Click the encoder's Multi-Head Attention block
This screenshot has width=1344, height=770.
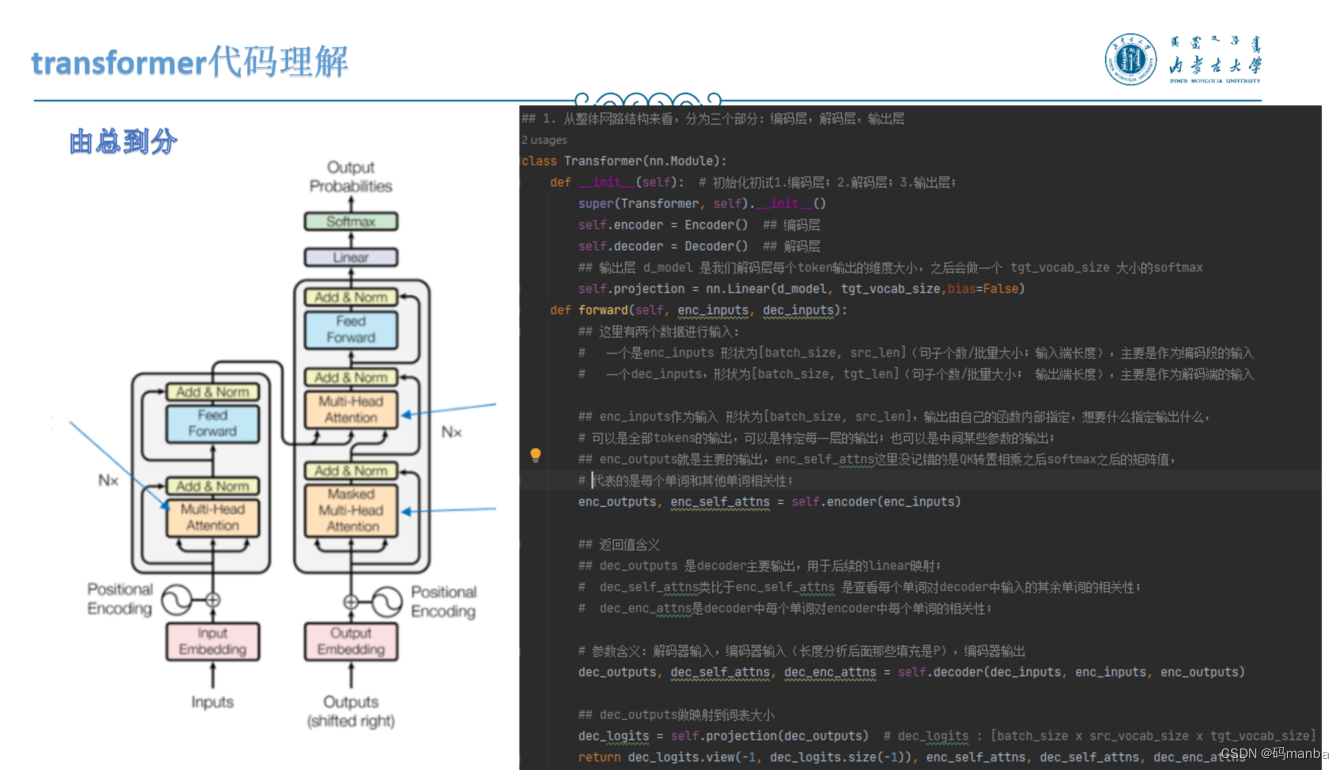pos(213,517)
